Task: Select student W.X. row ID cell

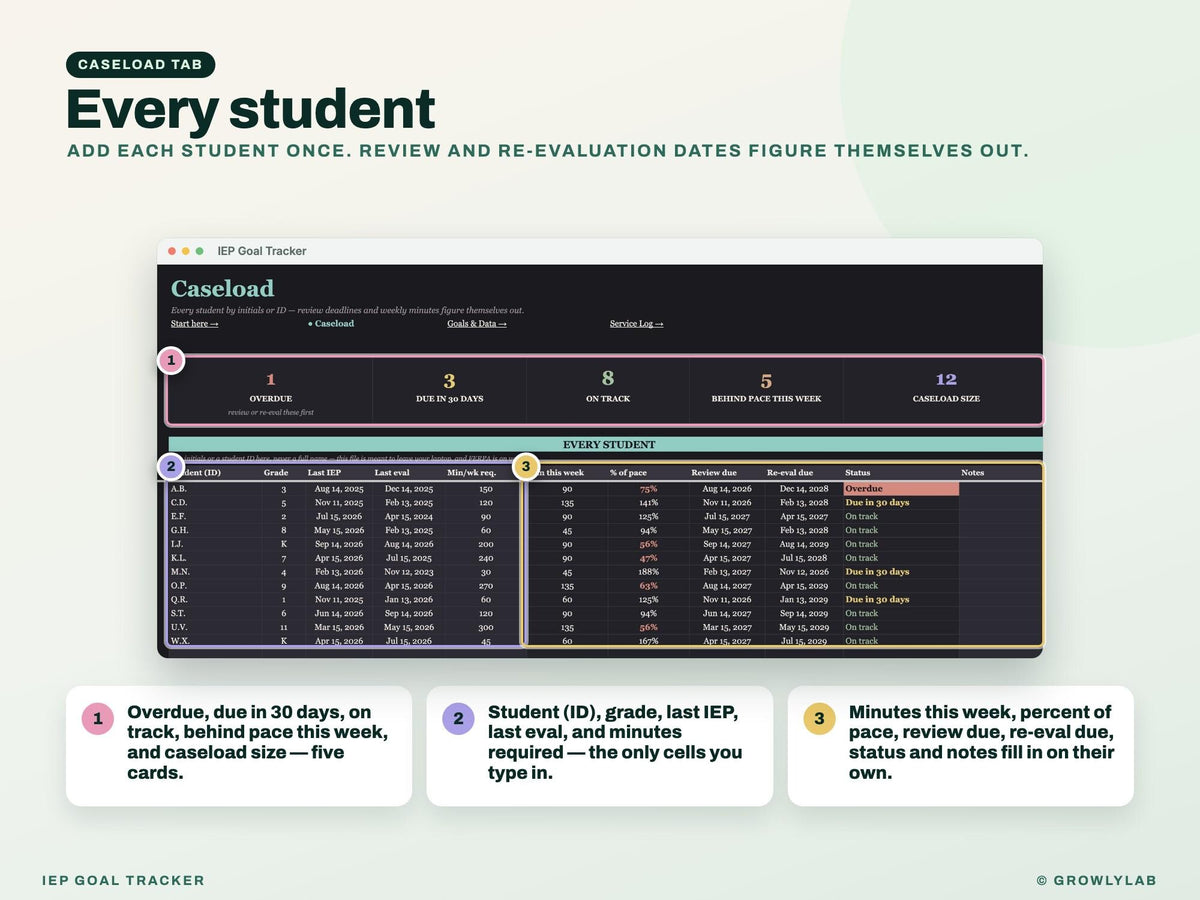Action: pos(179,641)
